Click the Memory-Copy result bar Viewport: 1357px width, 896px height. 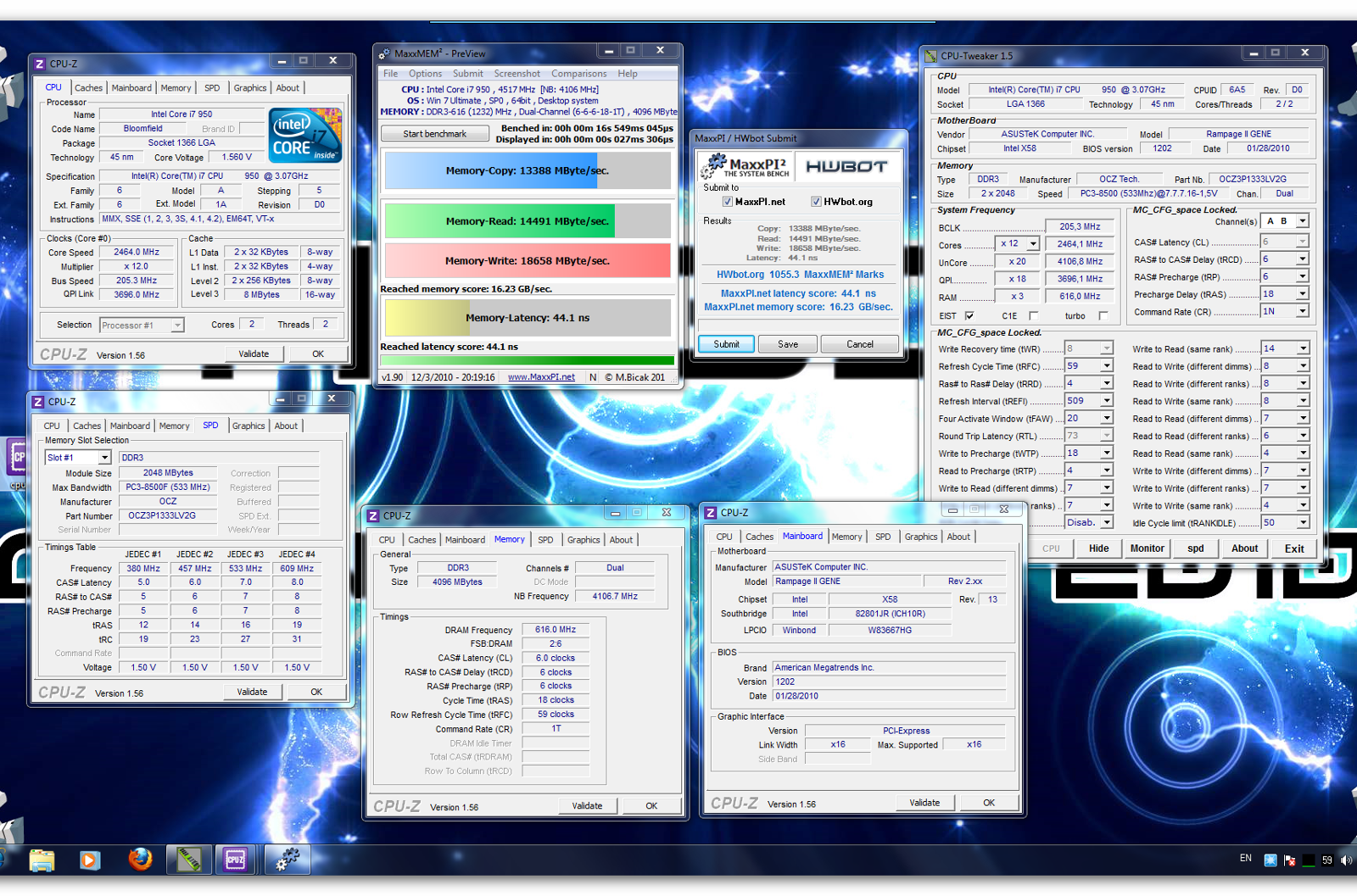(528, 170)
